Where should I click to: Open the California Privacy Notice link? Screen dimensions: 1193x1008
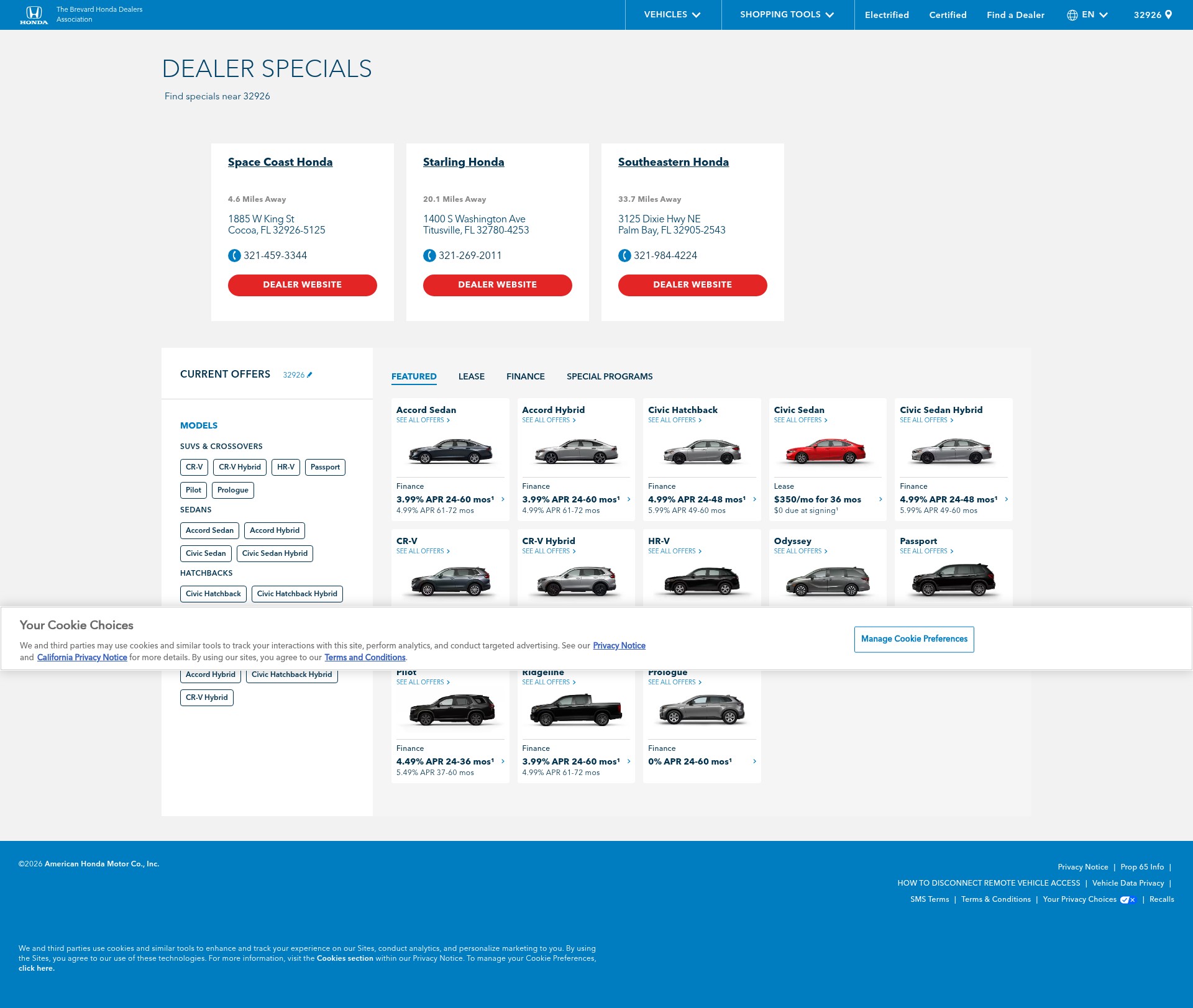coord(82,657)
